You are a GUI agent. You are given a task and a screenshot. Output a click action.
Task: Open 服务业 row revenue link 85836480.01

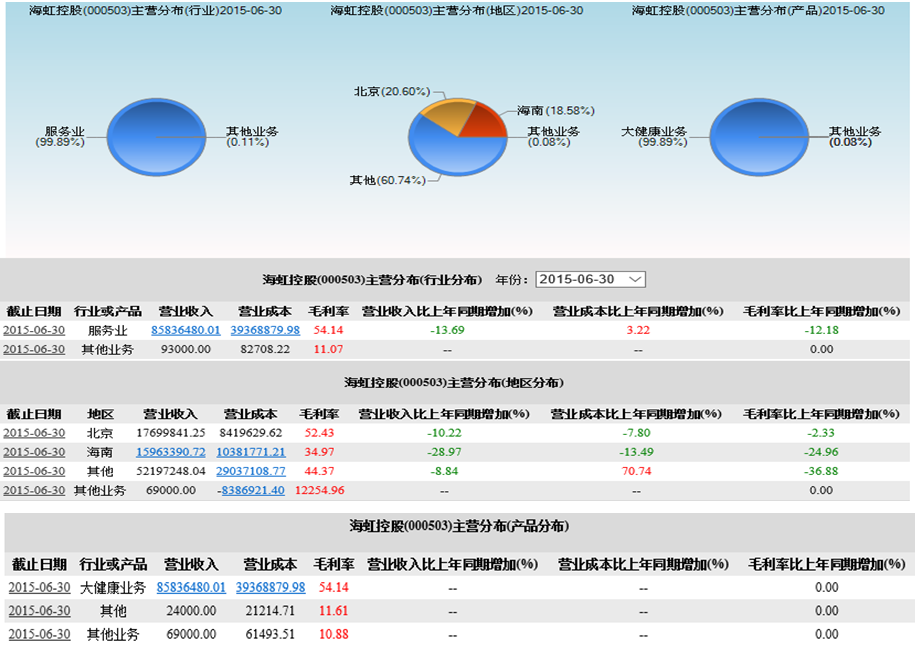(x=185, y=330)
